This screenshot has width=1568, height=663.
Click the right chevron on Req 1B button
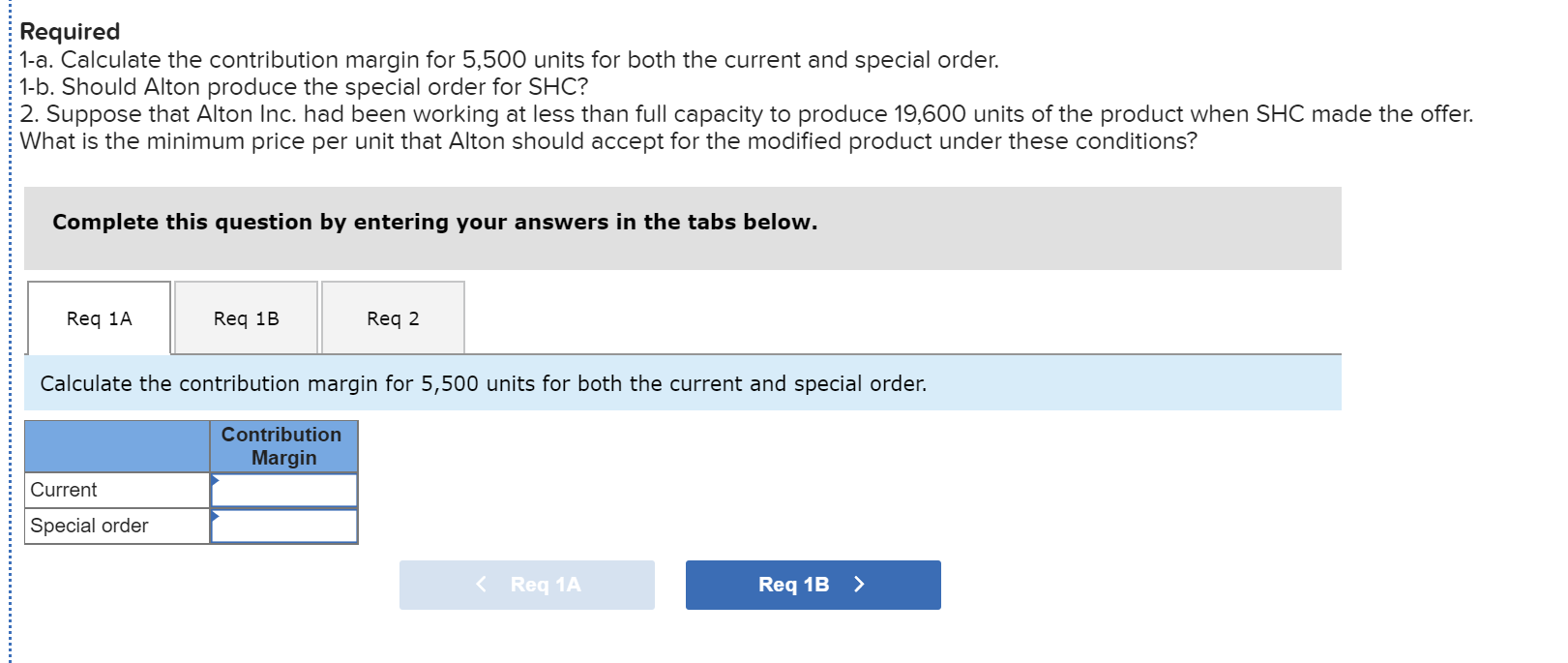pyautogui.click(x=859, y=585)
